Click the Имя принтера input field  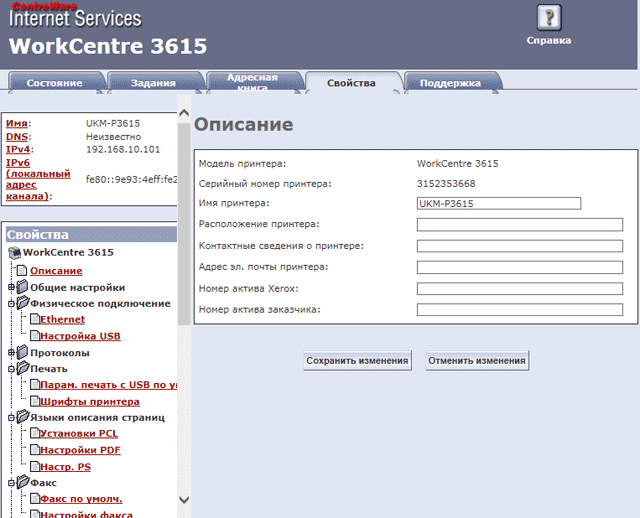point(499,203)
